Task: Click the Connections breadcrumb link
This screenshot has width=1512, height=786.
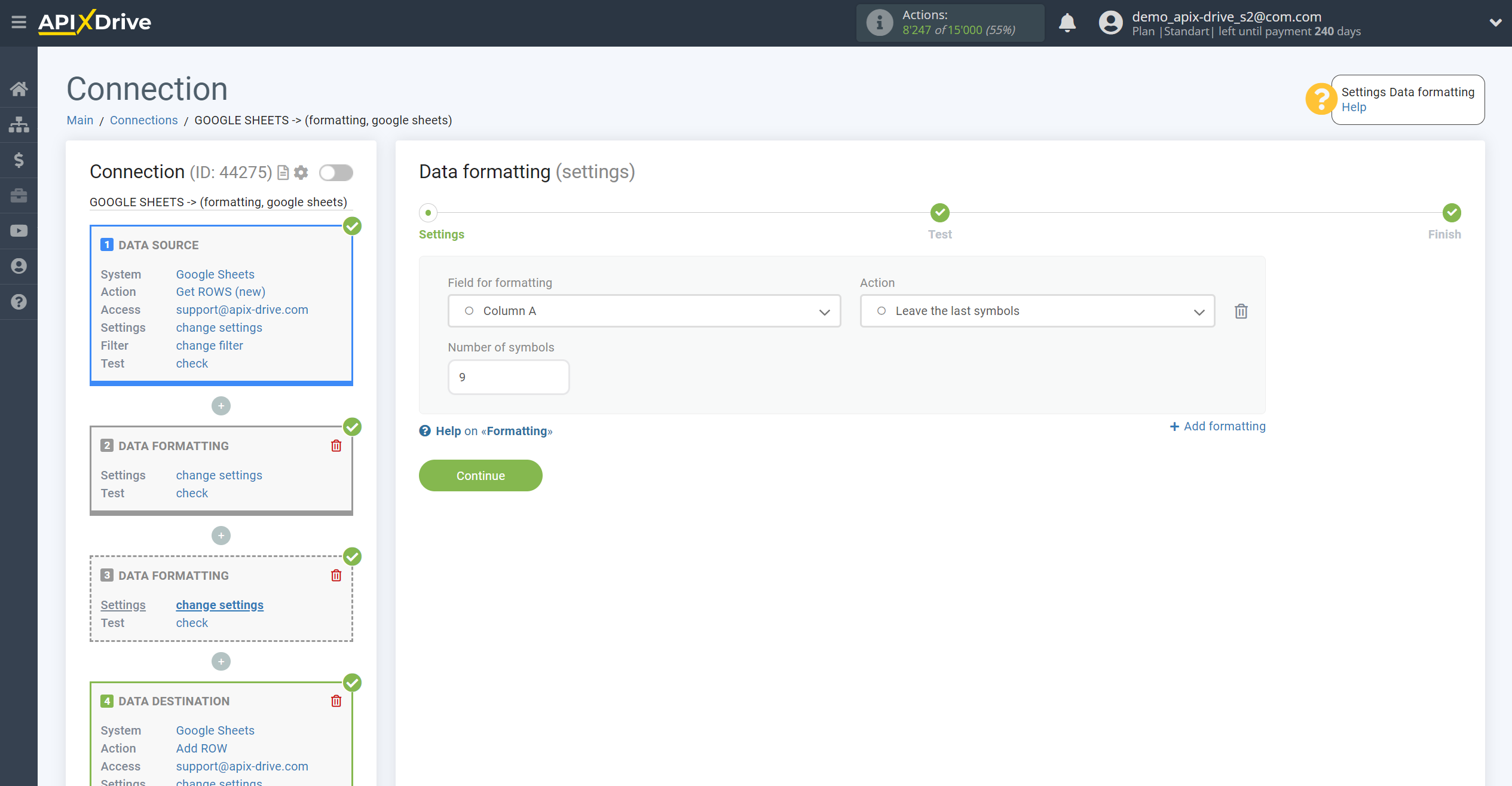Action: (143, 120)
